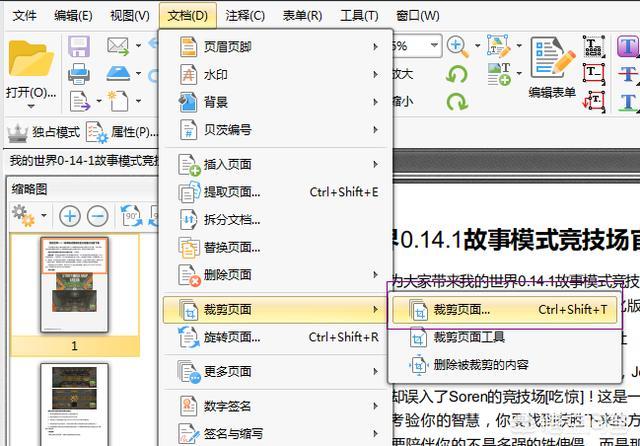Click 属性(P)... properties button

pos(122,132)
